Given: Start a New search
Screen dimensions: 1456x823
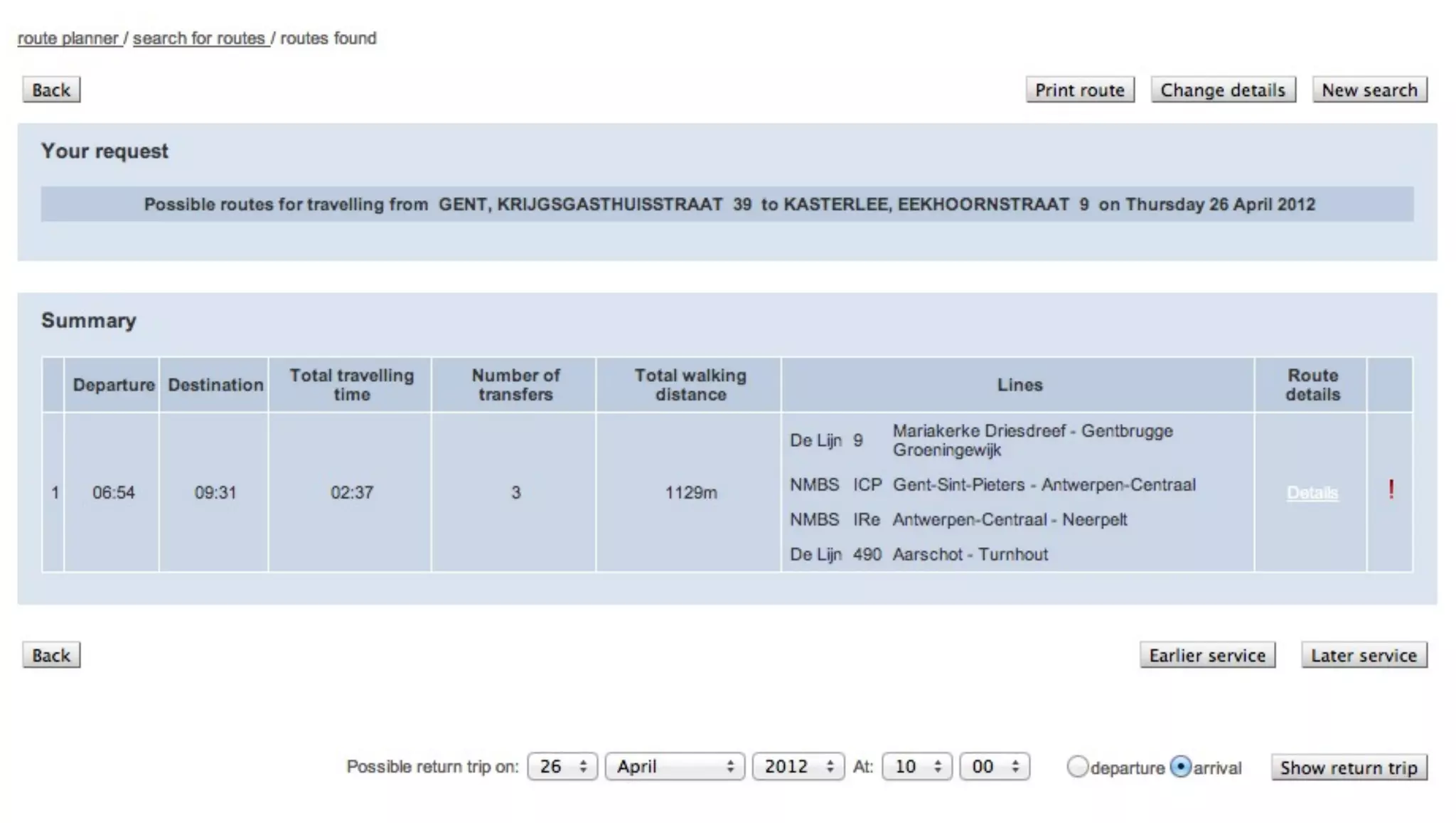Looking at the screenshot, I should (x=1369, y=90).
